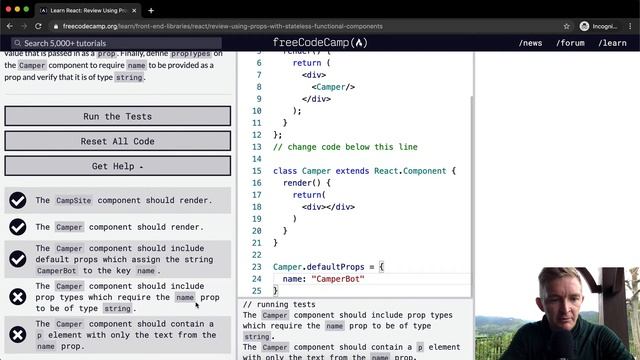Viewport: 640px width, 360px height.
Task: Click the 'string' code word in the instructions
Action: pos(129,77)
